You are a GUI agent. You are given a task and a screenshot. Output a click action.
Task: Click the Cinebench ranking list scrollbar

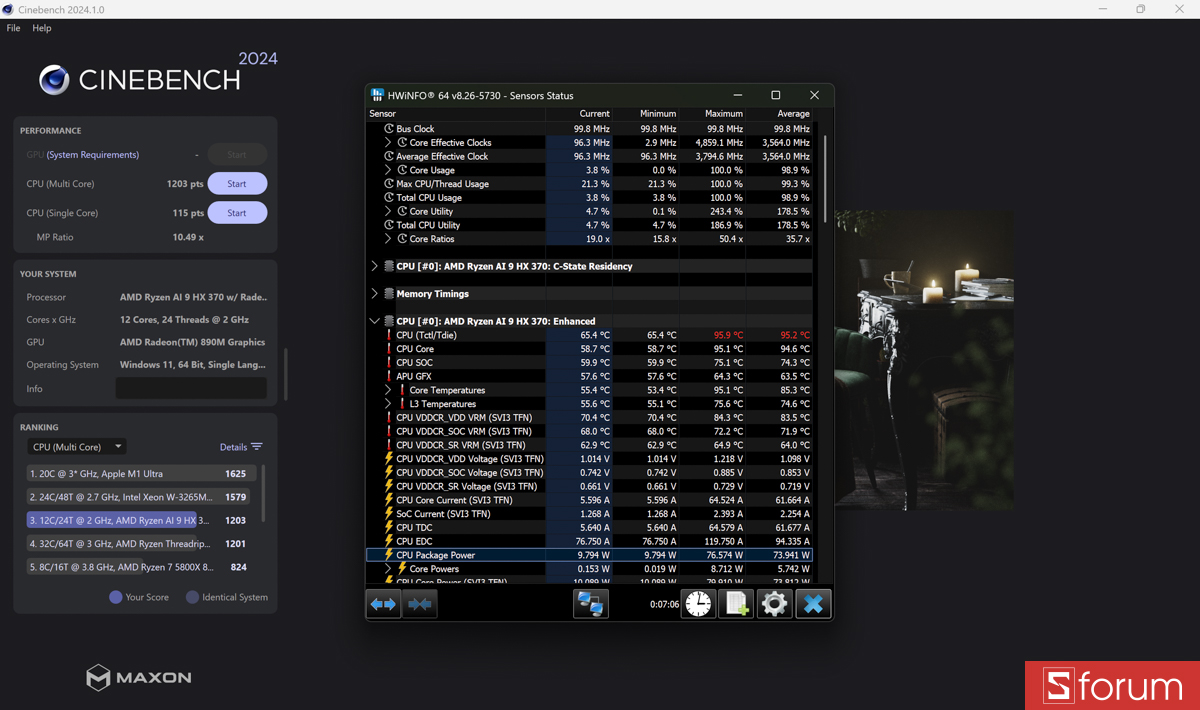[x=263, y=492]
